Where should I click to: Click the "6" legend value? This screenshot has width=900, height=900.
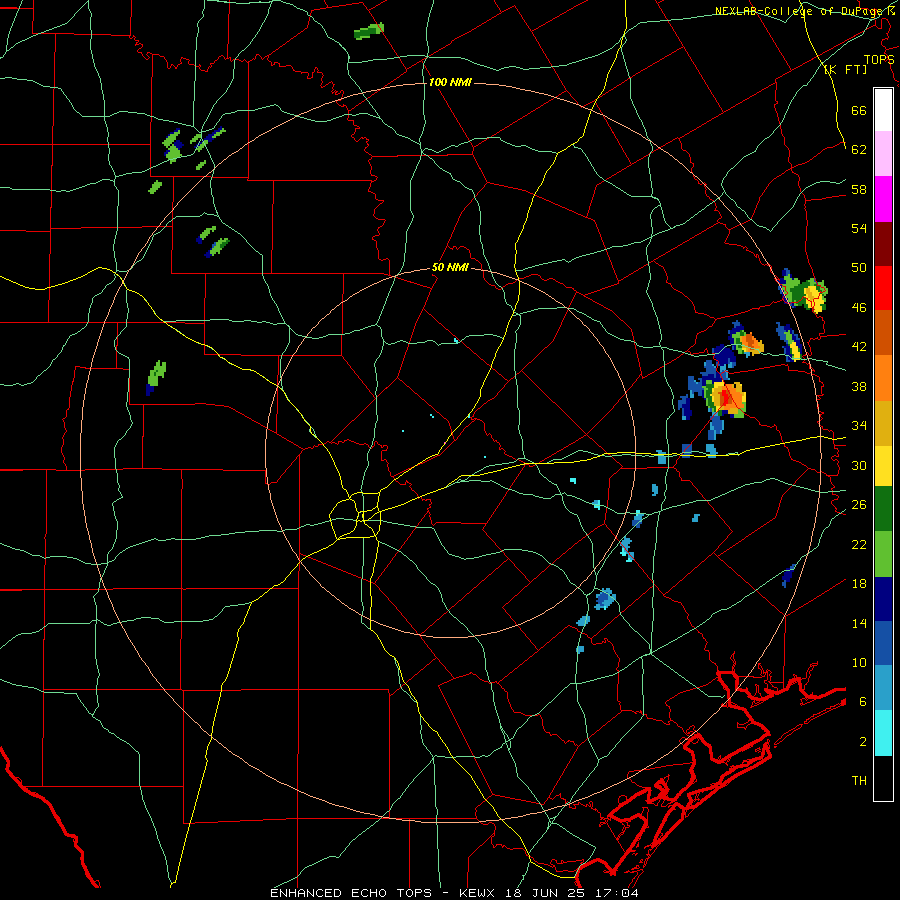[863, 702]
